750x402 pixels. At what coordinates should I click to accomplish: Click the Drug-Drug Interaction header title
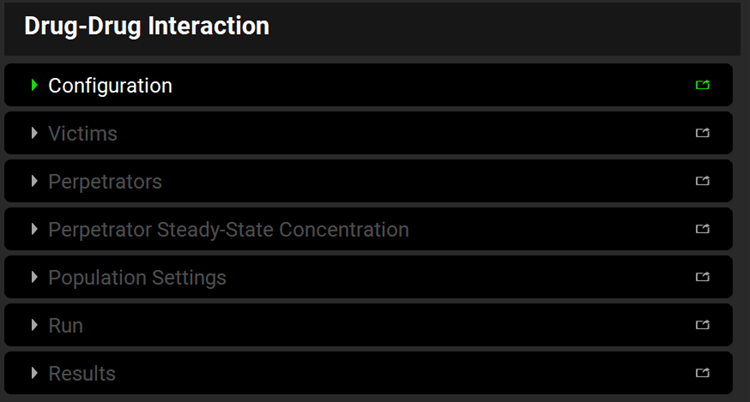(146, 26)
